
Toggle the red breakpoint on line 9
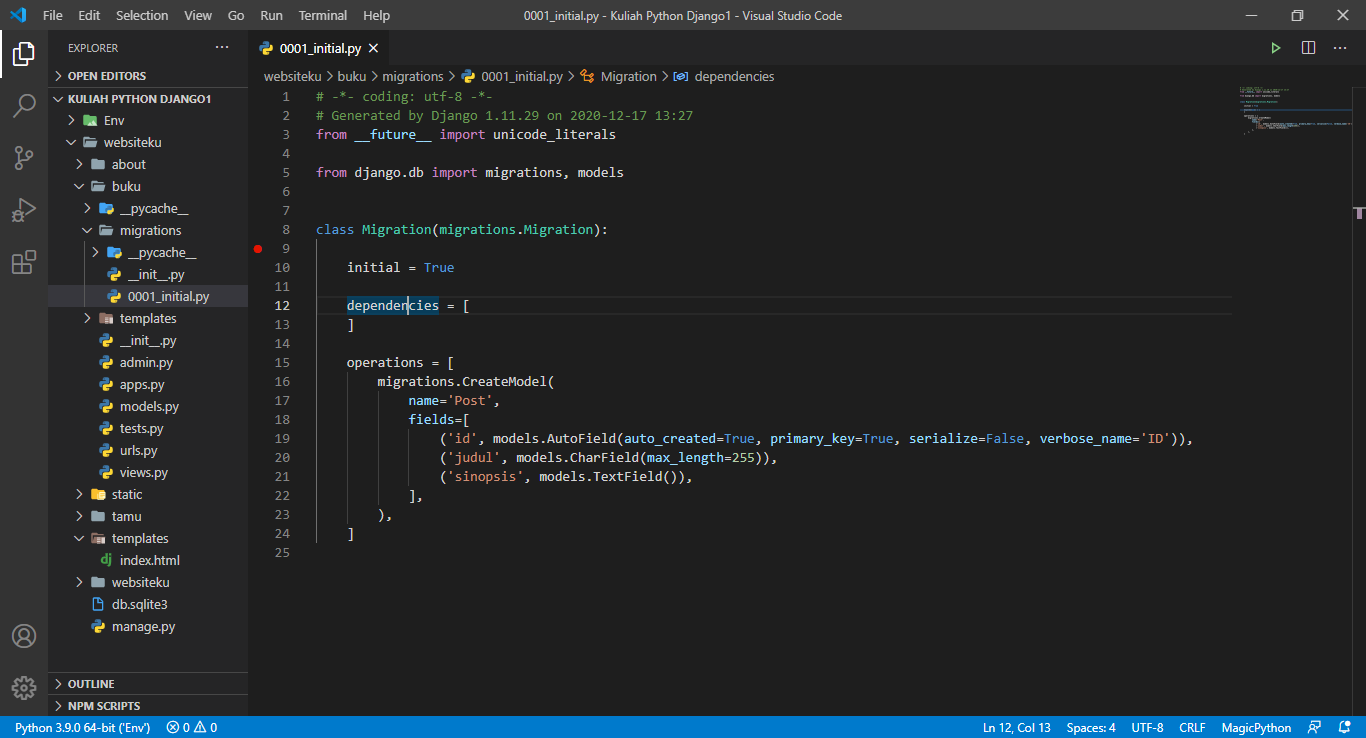258,248
